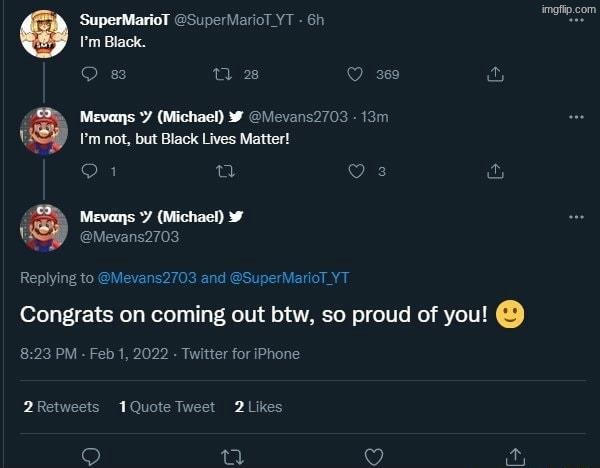Retweet SuperMarioT's tweet with 28 retweets

[224, 74]
